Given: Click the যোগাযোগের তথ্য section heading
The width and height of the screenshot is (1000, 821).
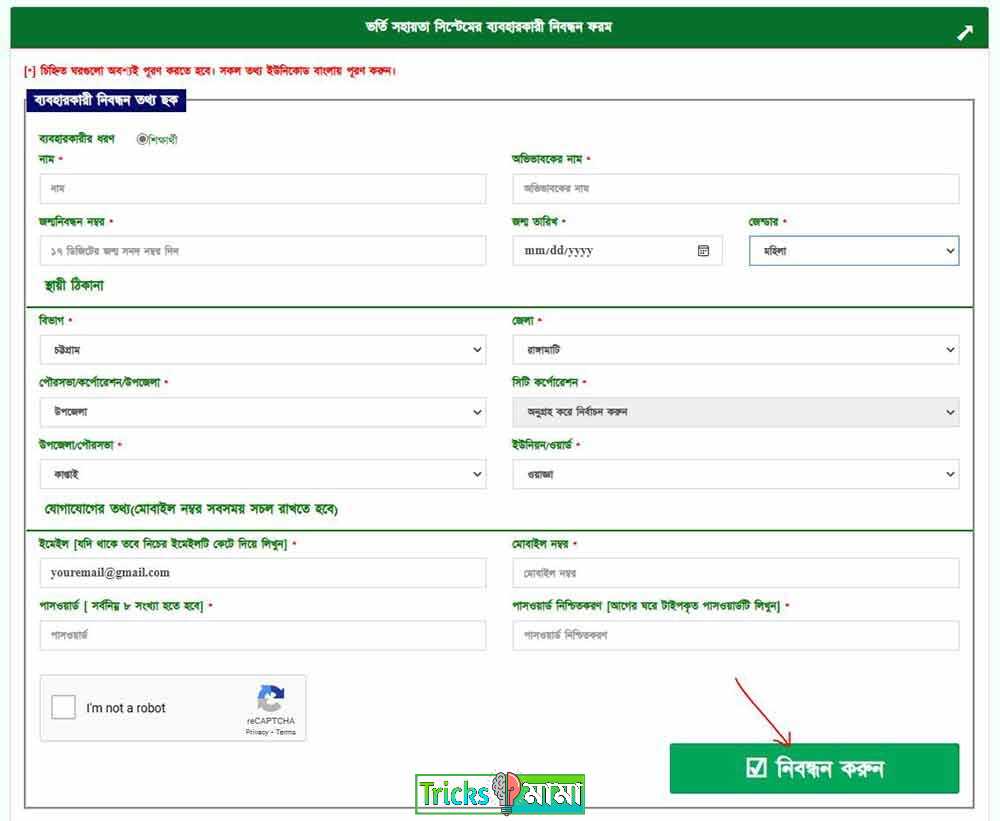Looking at the screenshot, I should 191,509.
